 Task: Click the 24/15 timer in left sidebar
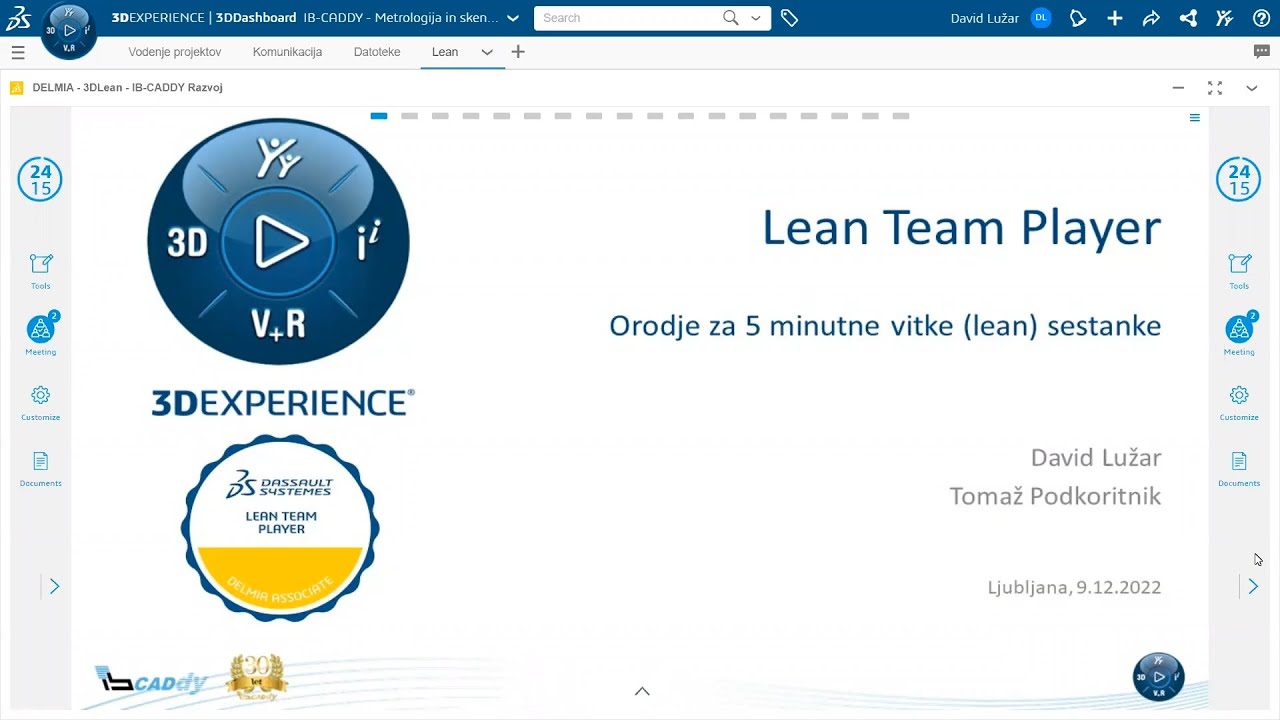[x=40, y=180]
